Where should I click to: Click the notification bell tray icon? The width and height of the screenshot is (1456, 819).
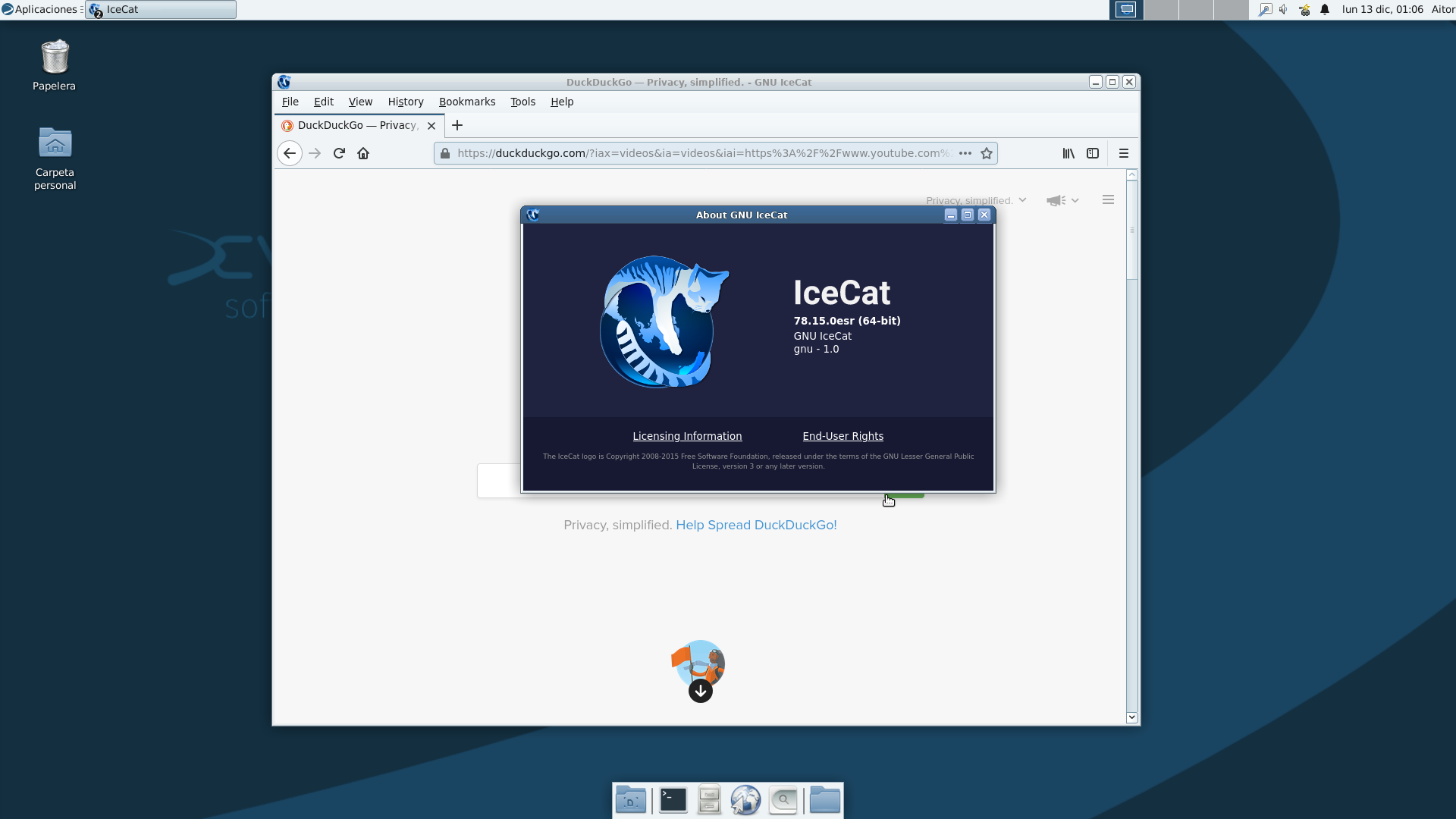click(1325, 9)
